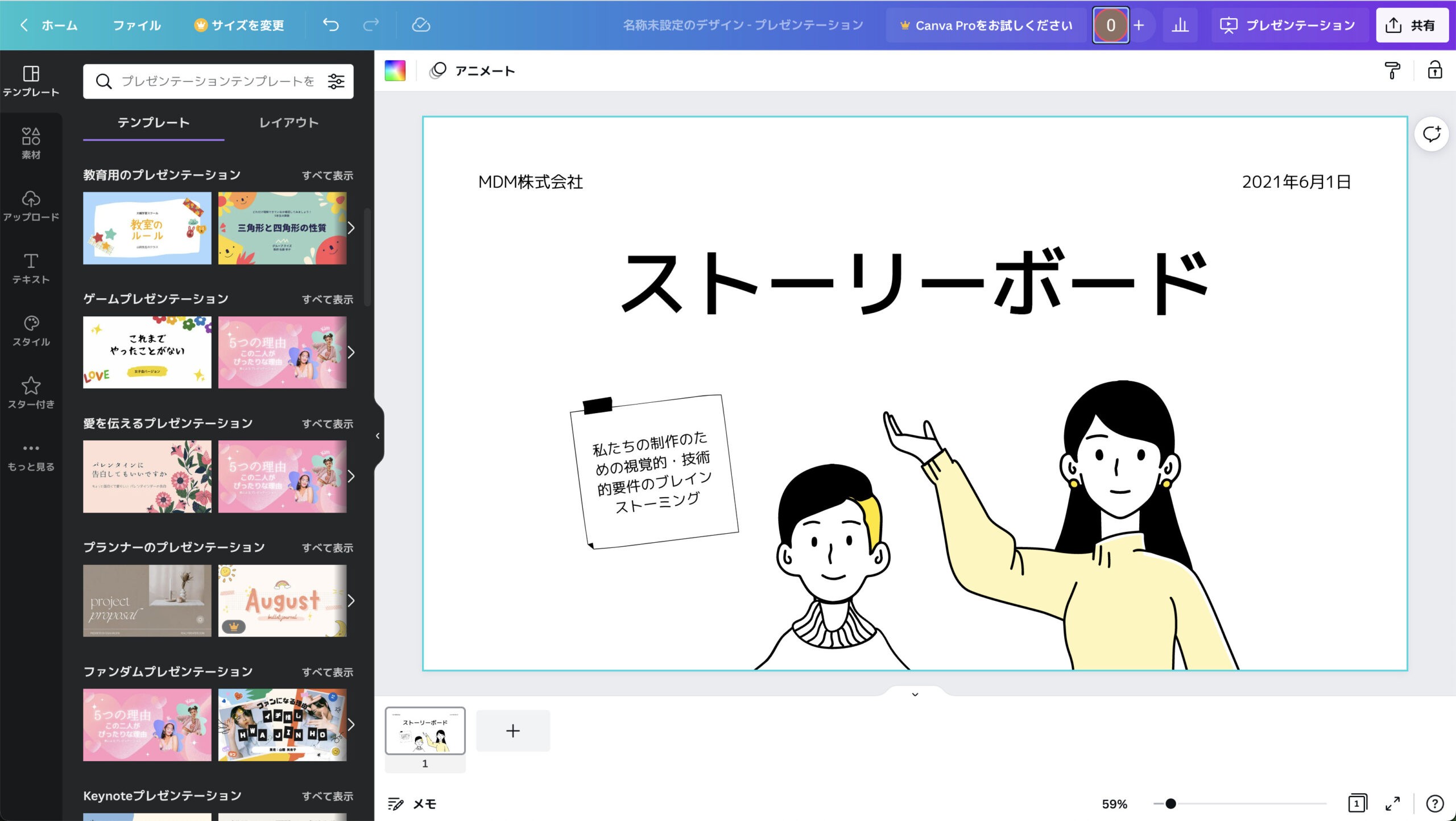
Task: Select the 教室のルール template
Action: point(147,228)
